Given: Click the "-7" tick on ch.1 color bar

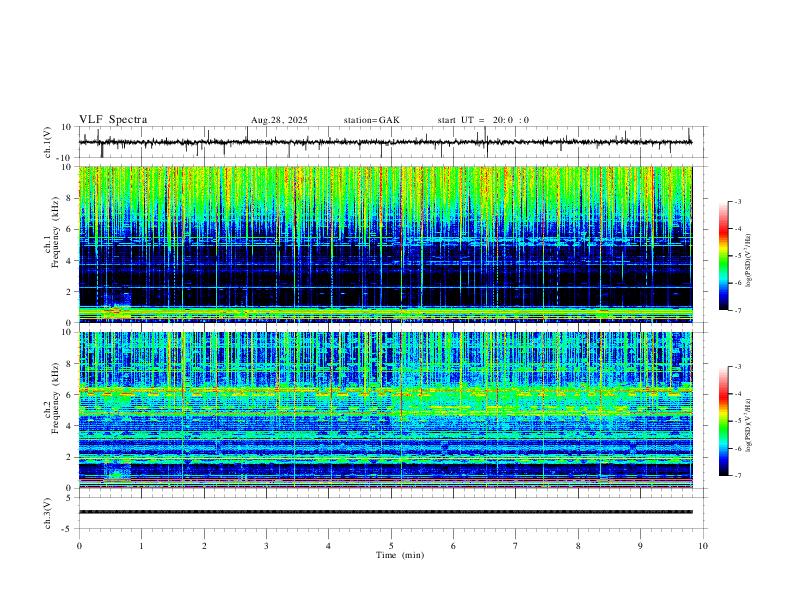Looking at the screenshot, I should (737, 311).
